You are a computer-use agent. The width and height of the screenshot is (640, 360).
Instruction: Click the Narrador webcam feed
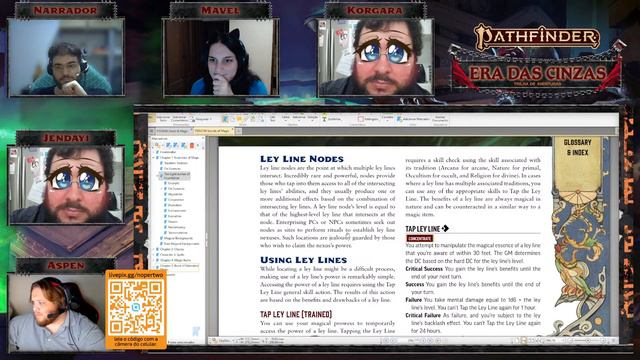(66, 57)
